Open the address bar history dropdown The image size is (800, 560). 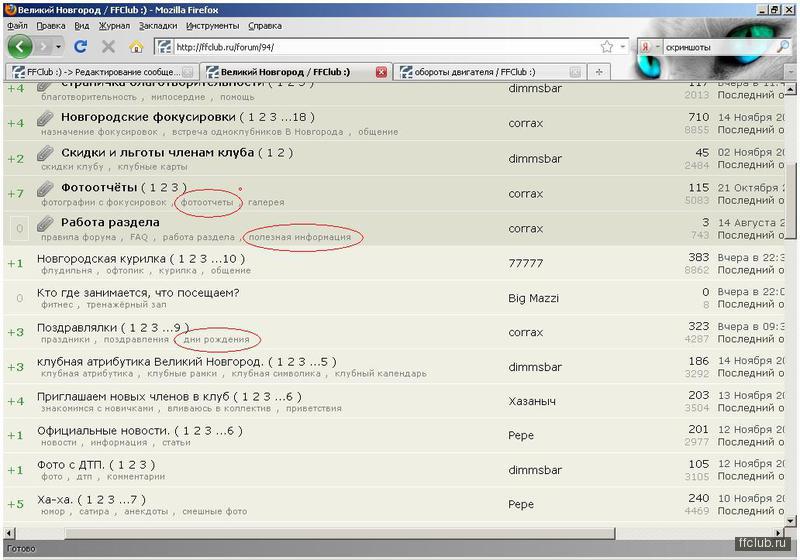pyautogui.click(x=622, y=47)
